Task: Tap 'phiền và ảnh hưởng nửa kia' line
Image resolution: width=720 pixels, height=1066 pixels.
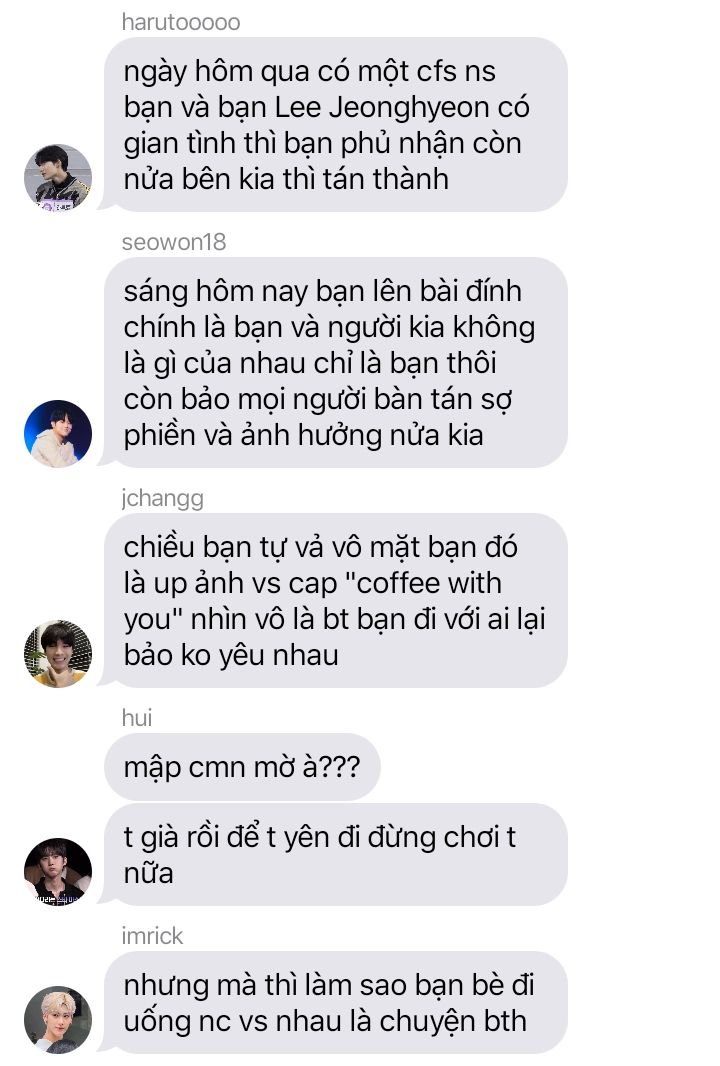Action: pos(303,436)
